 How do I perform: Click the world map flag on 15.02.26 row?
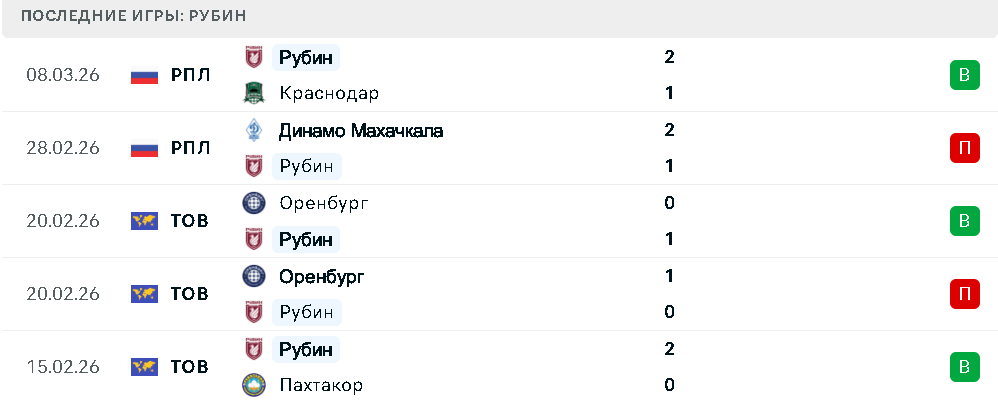tap(145, 367)
